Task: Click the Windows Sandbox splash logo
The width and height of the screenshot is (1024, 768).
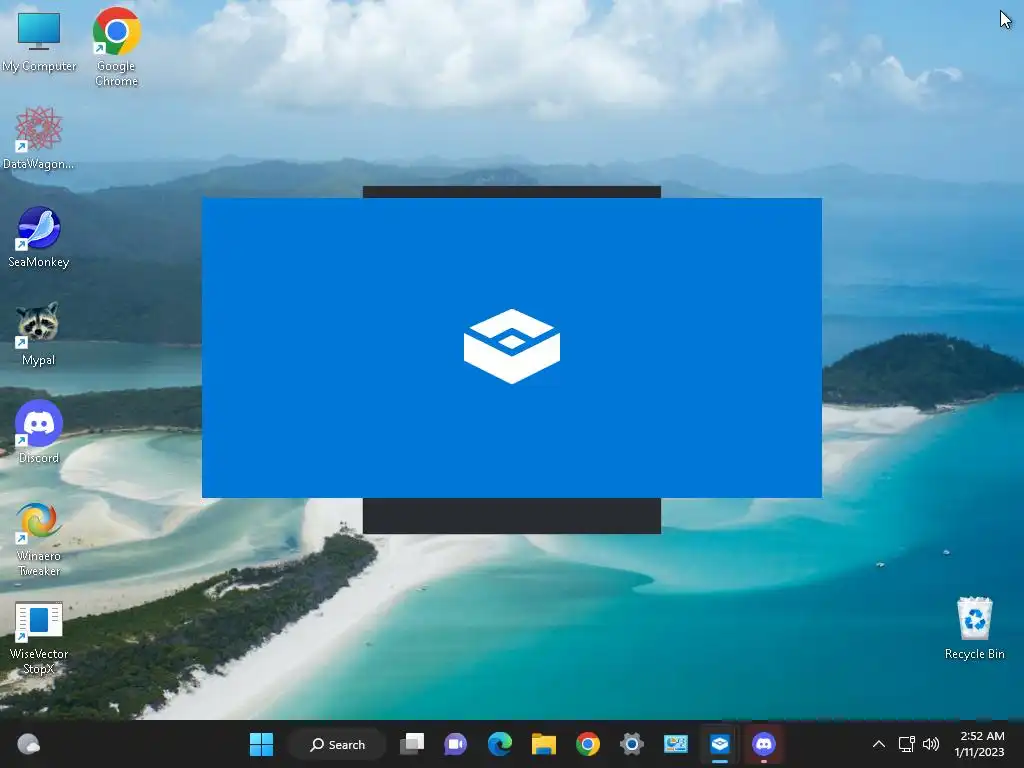Action: pyautogui.click(x=512, y=346)
